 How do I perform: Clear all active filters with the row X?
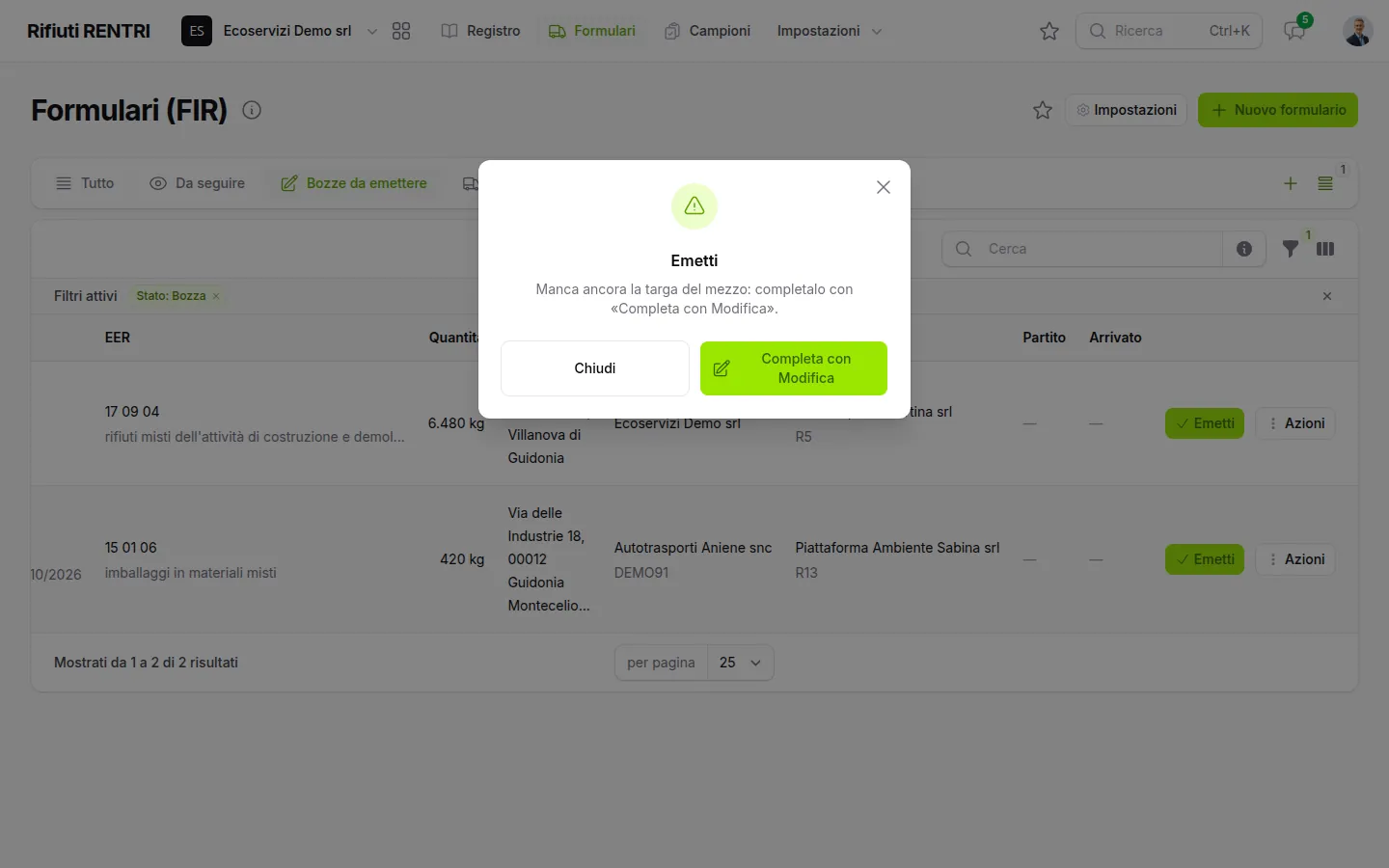[1327, 296]
